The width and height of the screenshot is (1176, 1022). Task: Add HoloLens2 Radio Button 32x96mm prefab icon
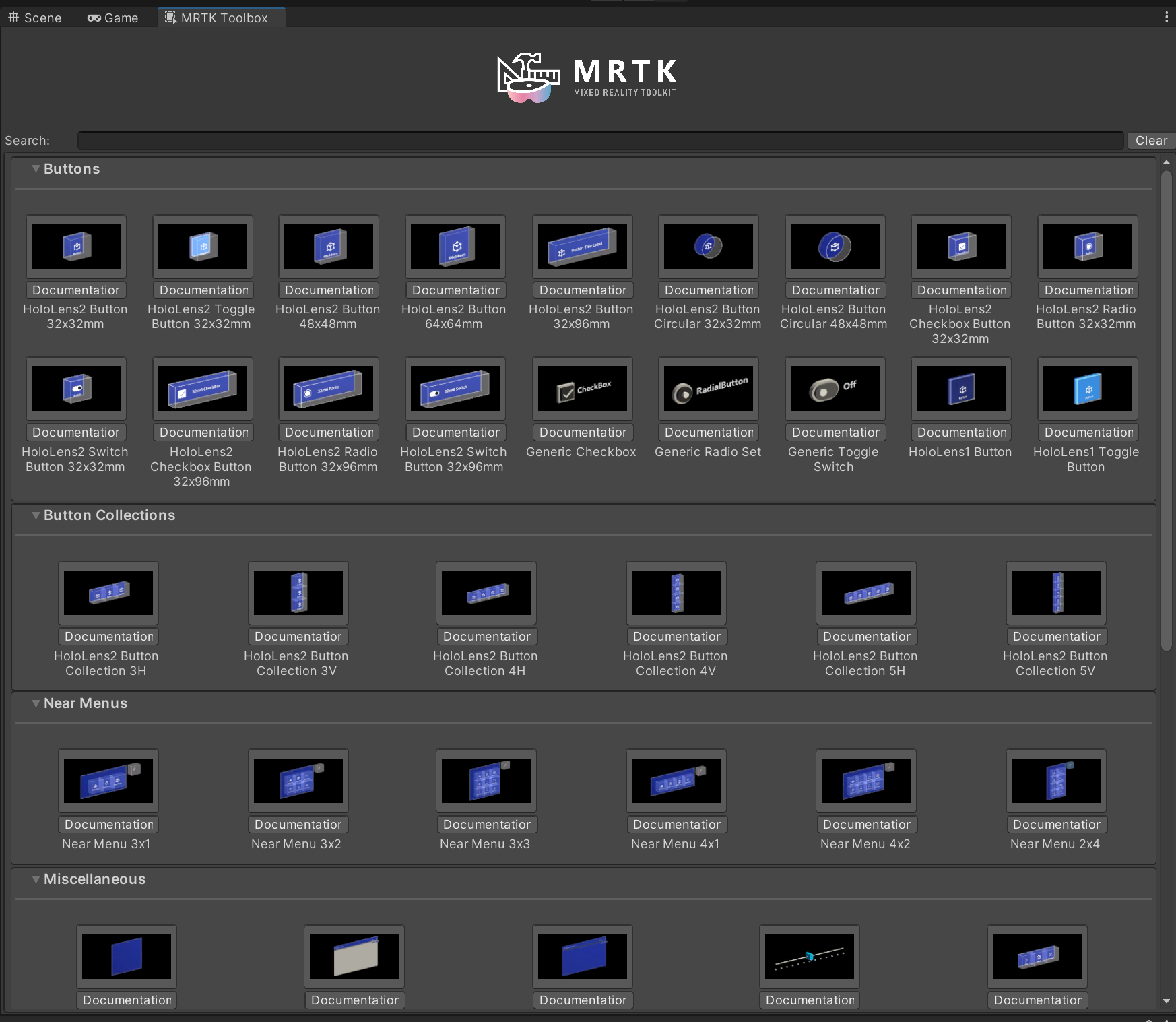click(329, 389)
